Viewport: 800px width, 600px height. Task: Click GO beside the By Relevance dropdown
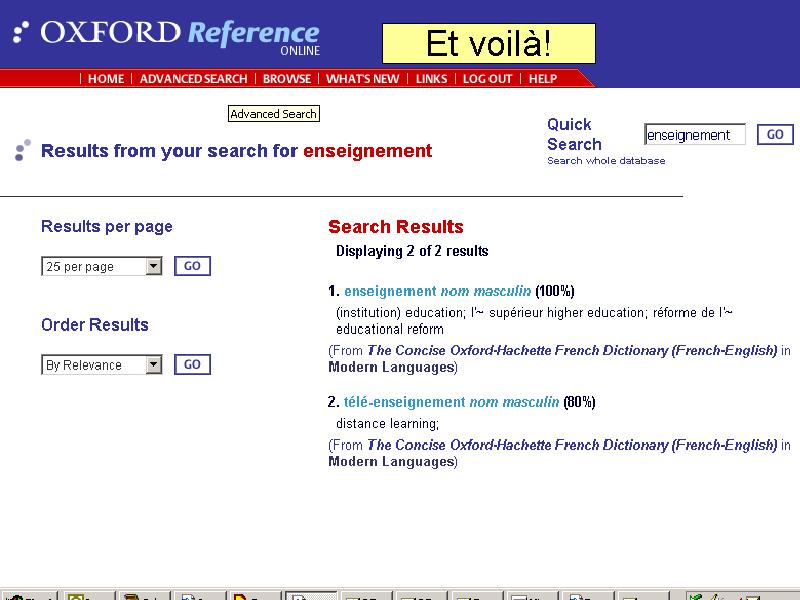coord(192,365)
